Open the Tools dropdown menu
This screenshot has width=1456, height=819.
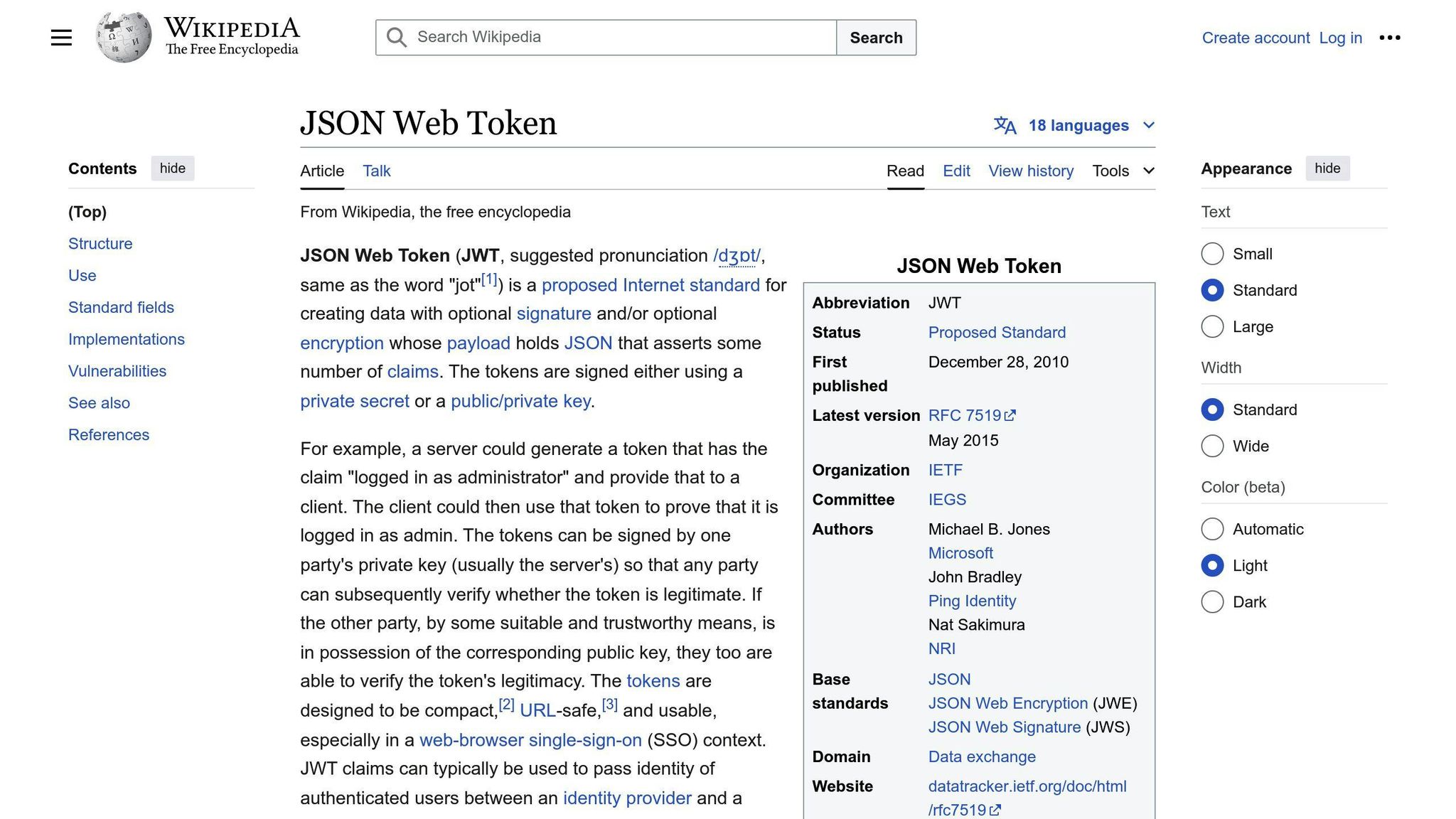[1122, 171]
